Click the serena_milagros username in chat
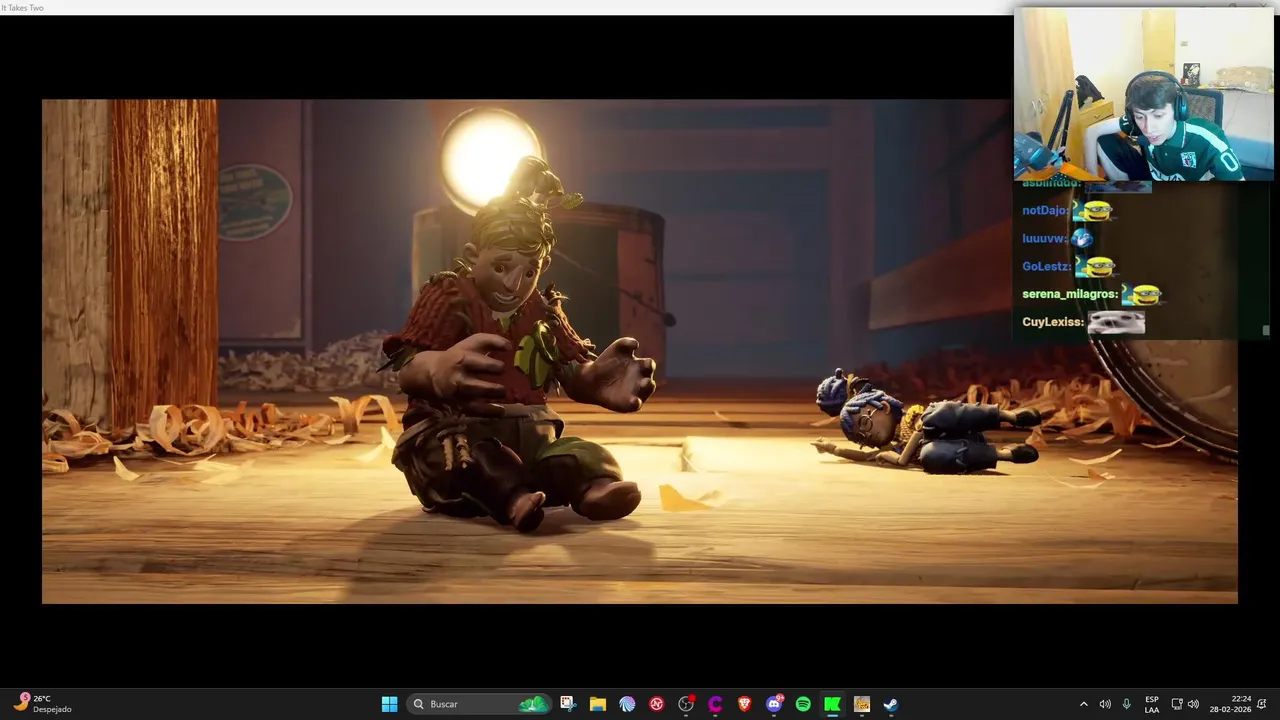Screen dimensions: 1280x720 (x=1070, y=295)
